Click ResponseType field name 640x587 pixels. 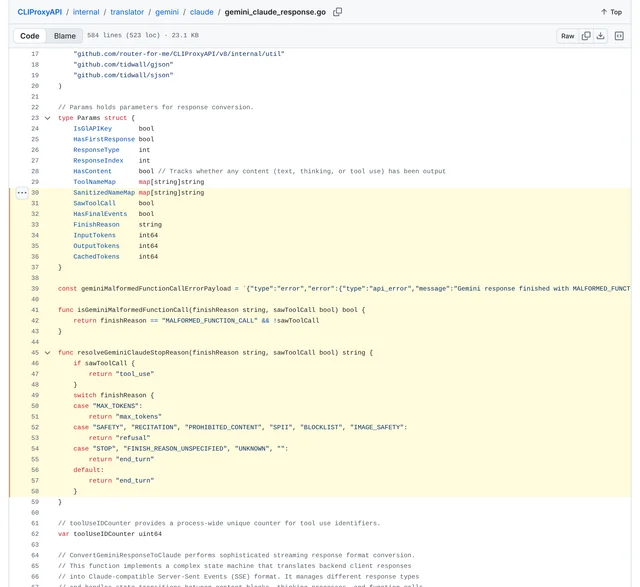click(x=96, y=150)
